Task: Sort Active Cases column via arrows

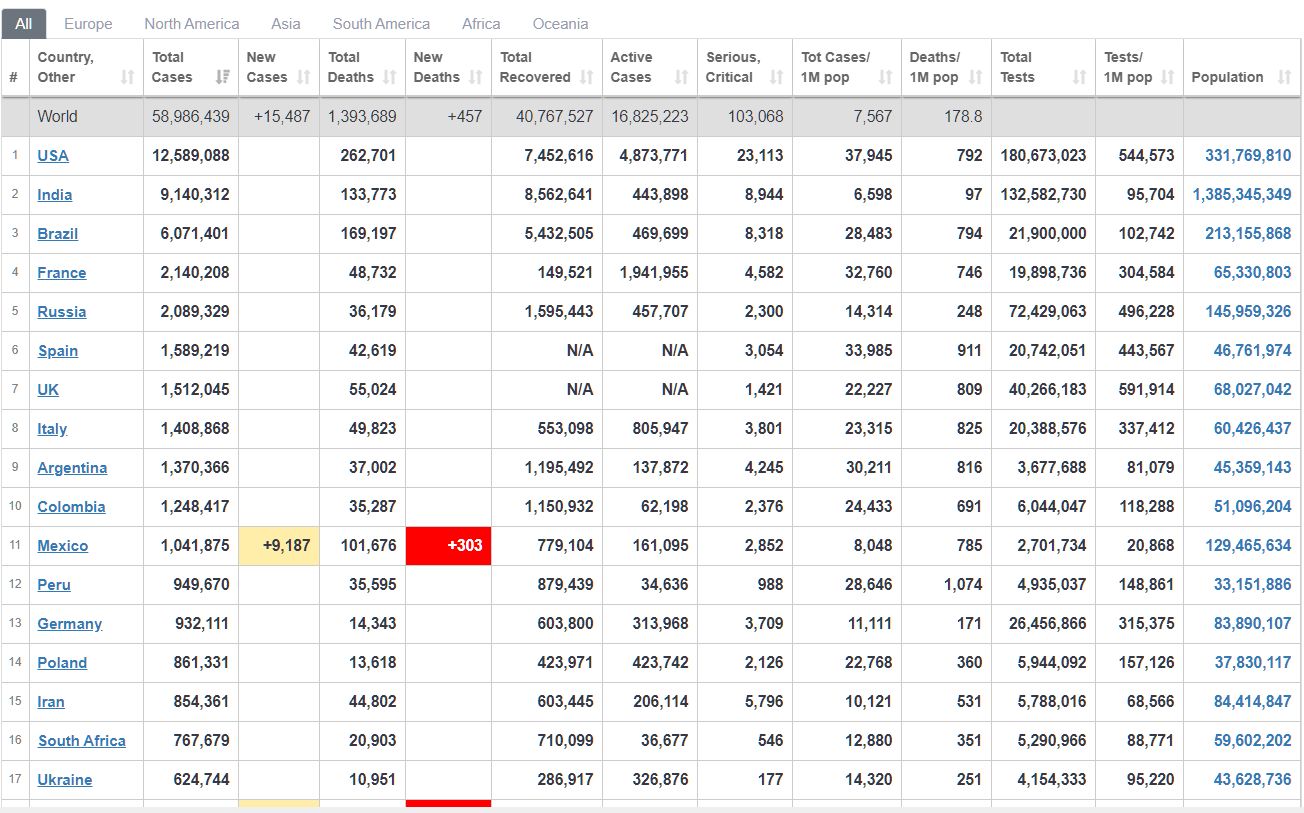Action: pos(681,77)
